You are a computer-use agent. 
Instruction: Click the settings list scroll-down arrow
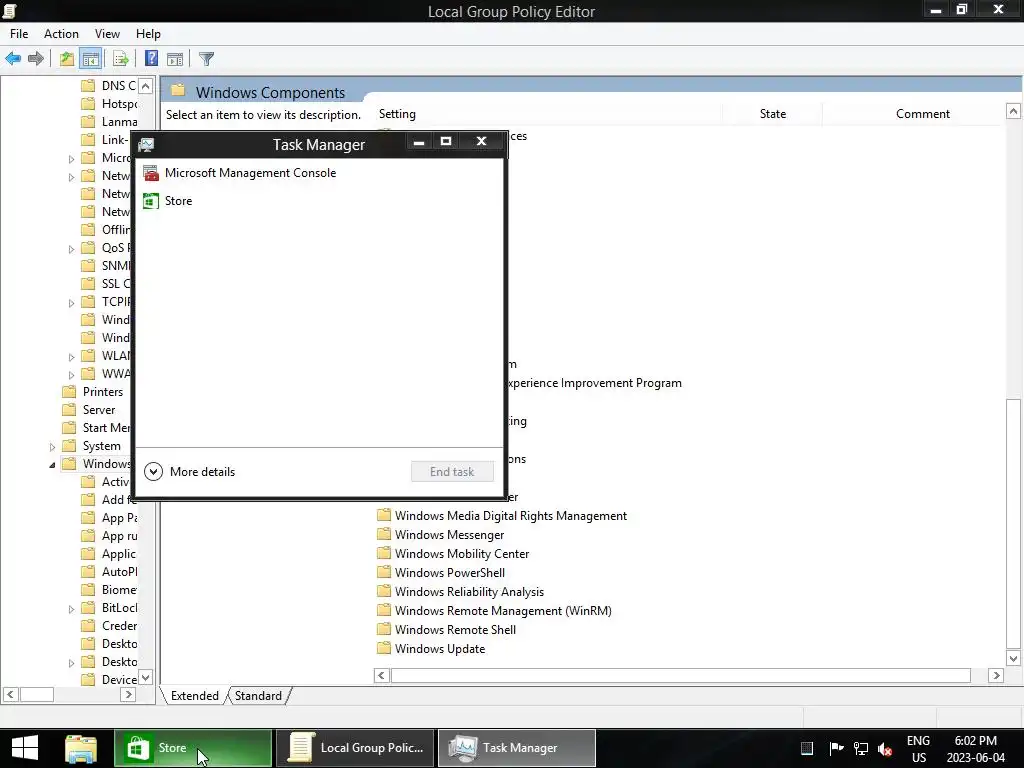pos(1013,658)
